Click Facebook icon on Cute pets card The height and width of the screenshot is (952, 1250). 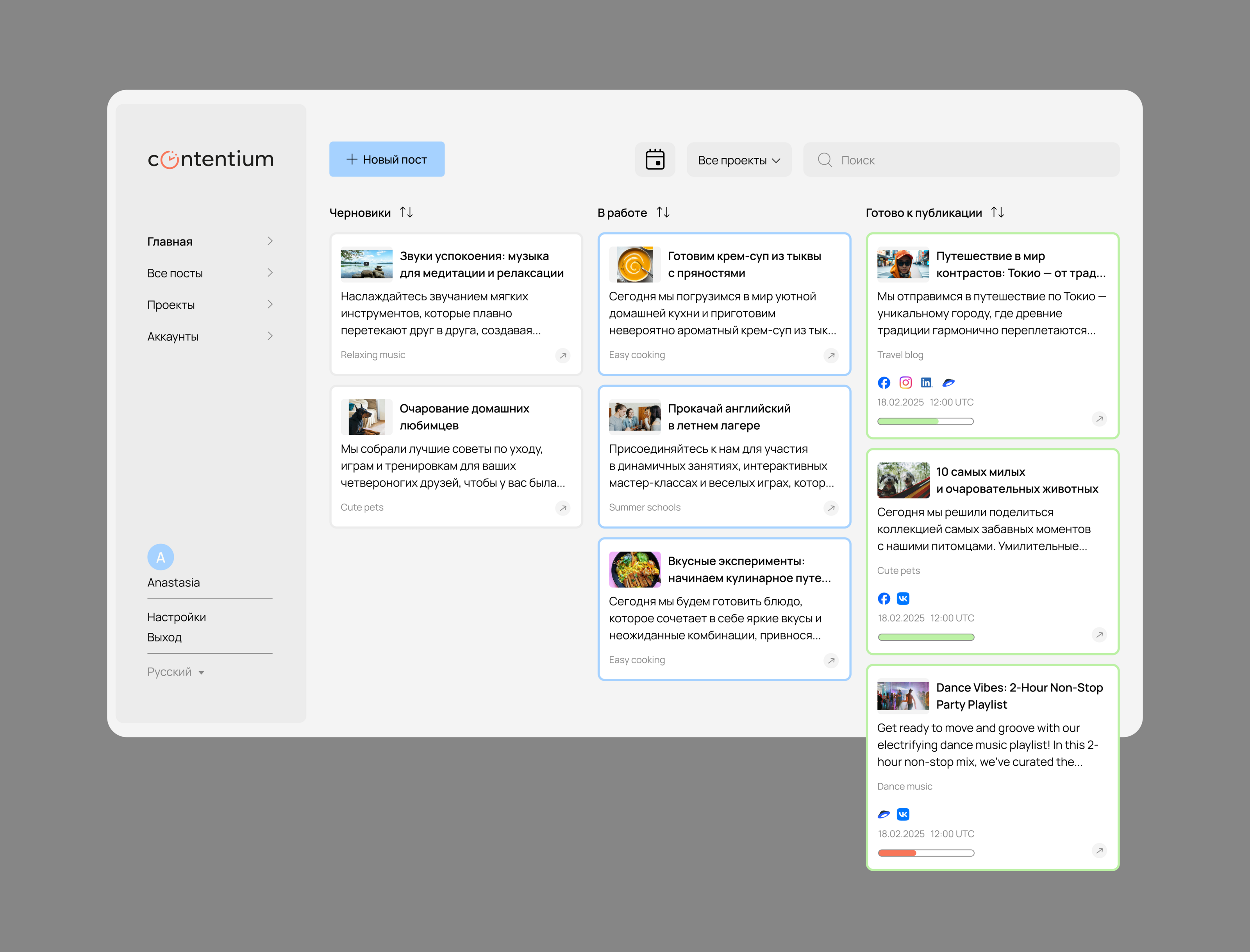coord(884,599)
